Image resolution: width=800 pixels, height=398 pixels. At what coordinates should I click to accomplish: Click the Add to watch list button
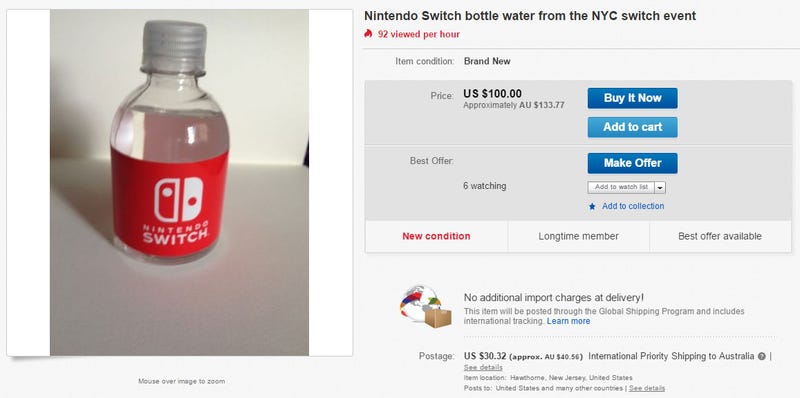pos(621,187)
